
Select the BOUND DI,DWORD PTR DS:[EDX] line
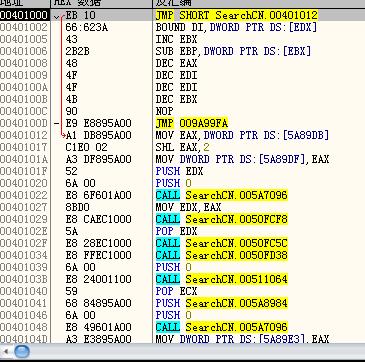[236, 27]
